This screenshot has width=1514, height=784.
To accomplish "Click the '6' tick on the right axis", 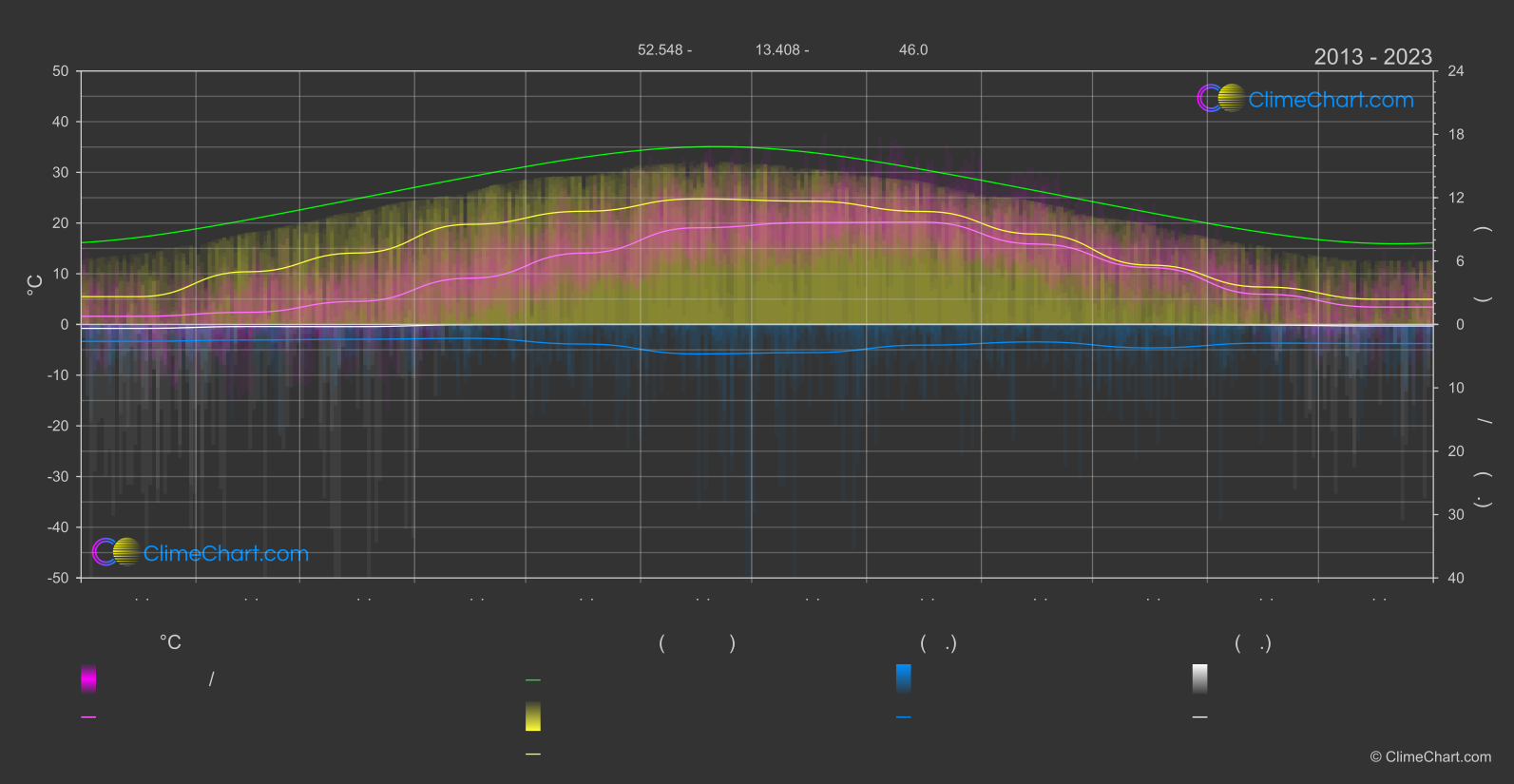I will pos(1460,261).
